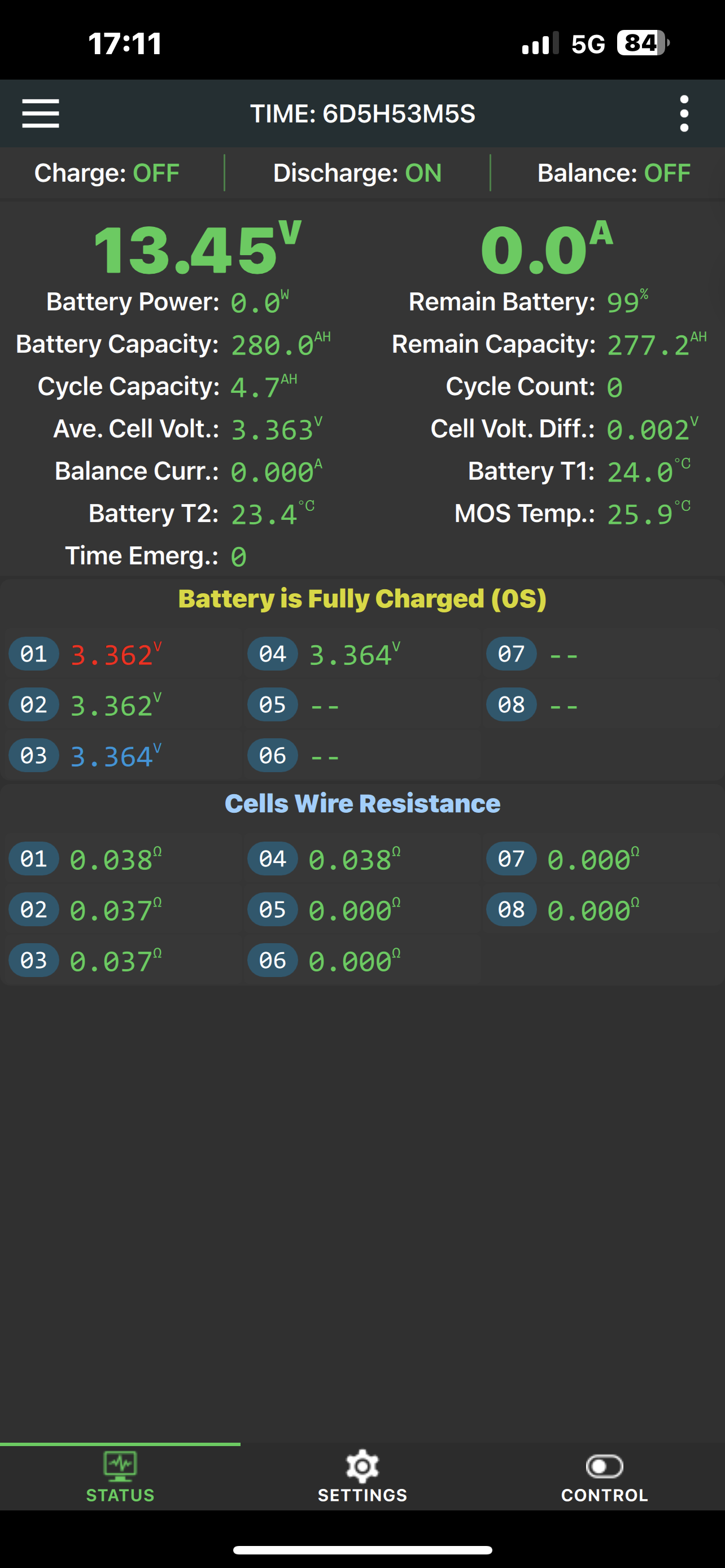Switch to the SETTINGS tab label
Image resolution: width=725 pixels, height=1568 pixels.
coord(362,1495)
